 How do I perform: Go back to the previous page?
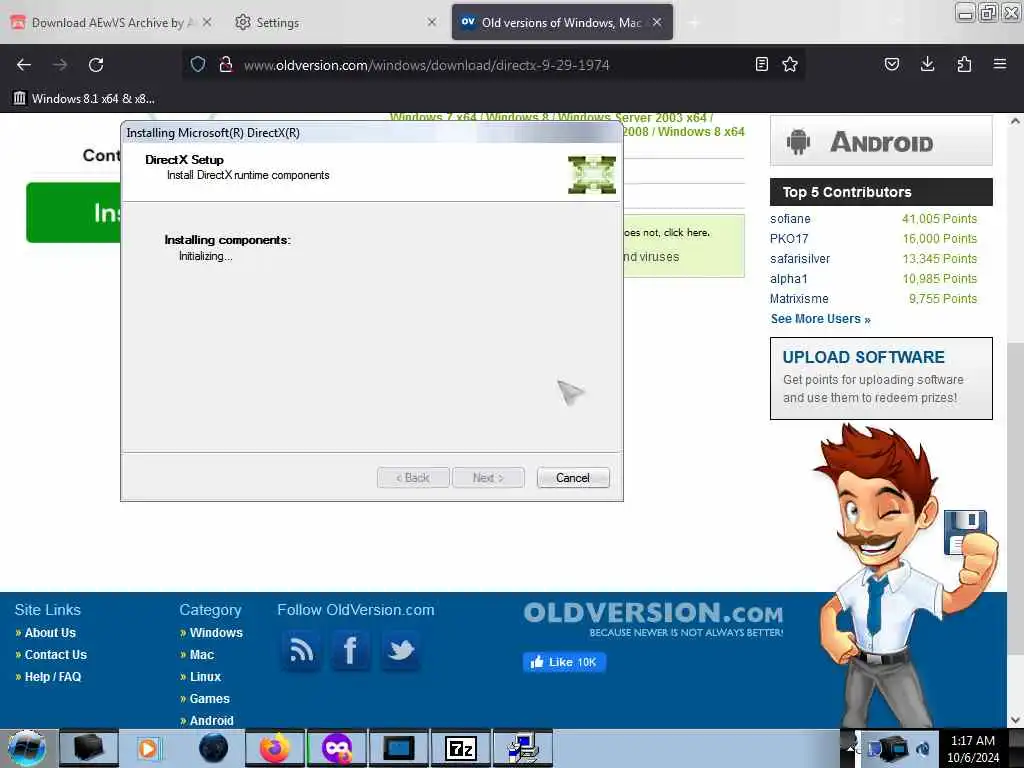(24, 65)
